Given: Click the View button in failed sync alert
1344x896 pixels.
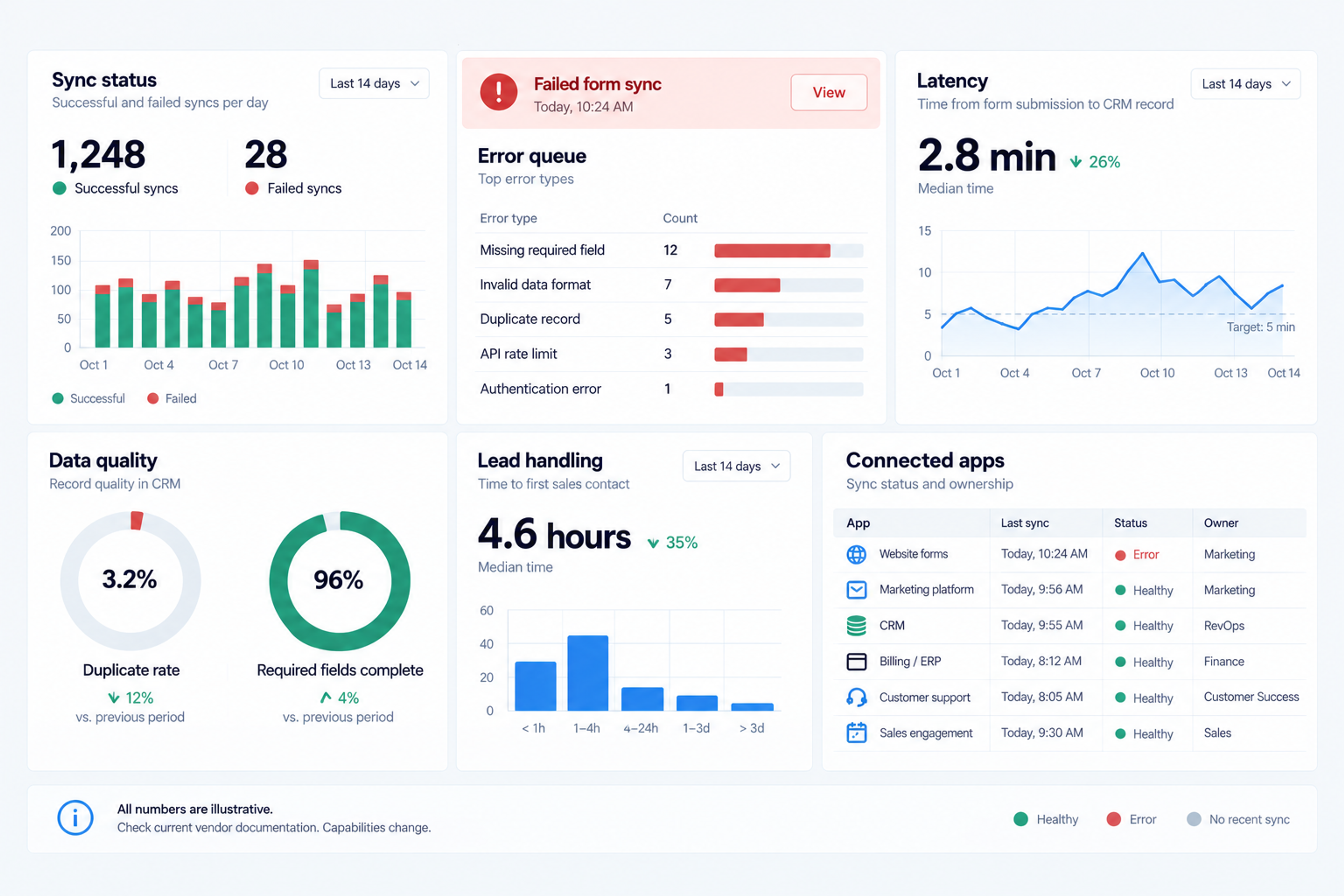Looking at the screenshot, I should [x=828, y=92].
